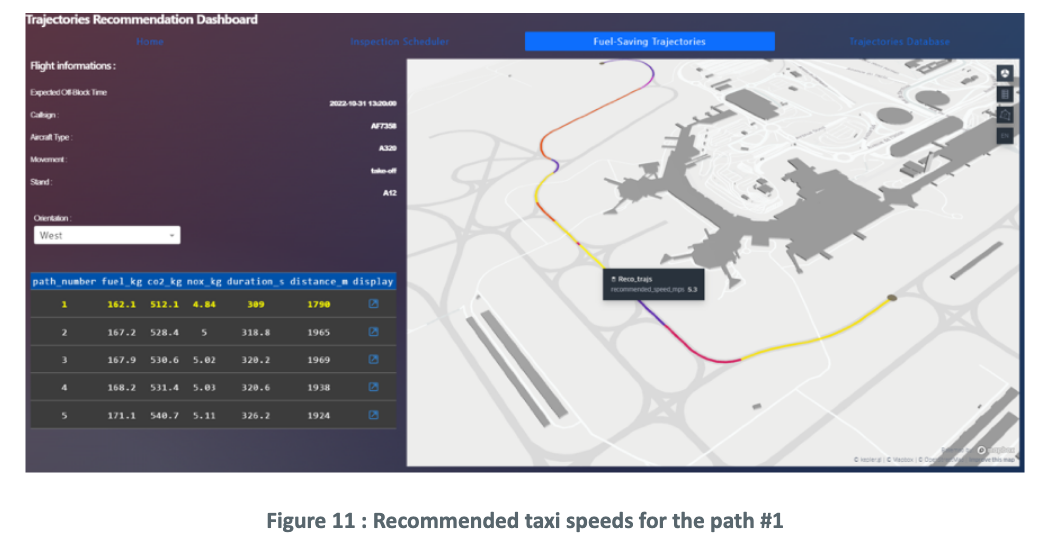Select off-block time 2022-10-31 13:20:00

[363, 103]
